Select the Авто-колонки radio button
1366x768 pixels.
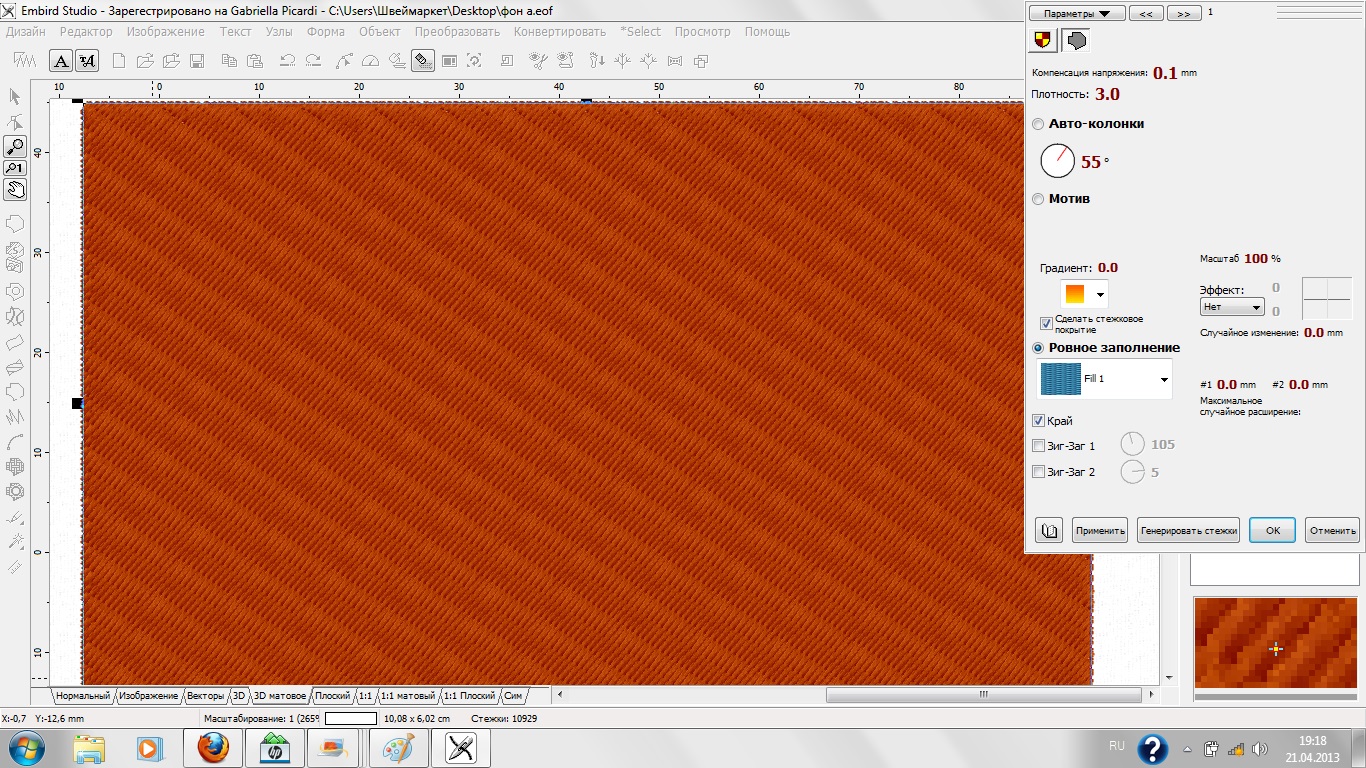point(1038,124)
